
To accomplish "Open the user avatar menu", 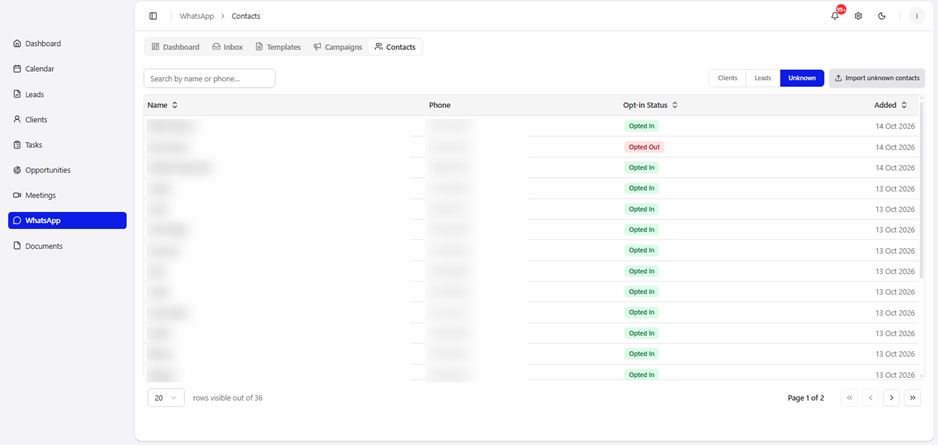I will (x=916, y=16).
